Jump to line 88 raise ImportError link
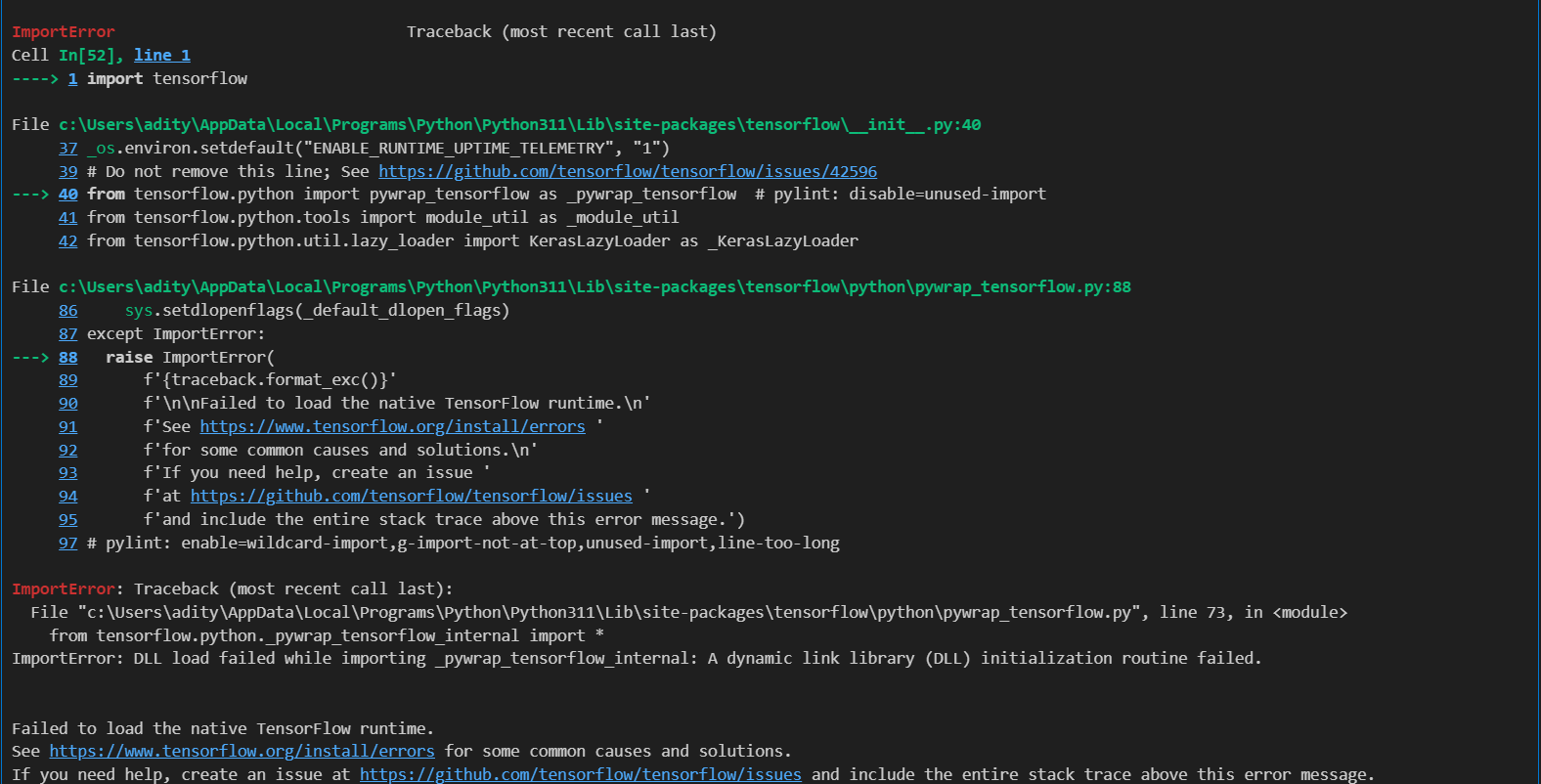The width and height of the screenshot is (1541, 784). click(x=67, y=357)
